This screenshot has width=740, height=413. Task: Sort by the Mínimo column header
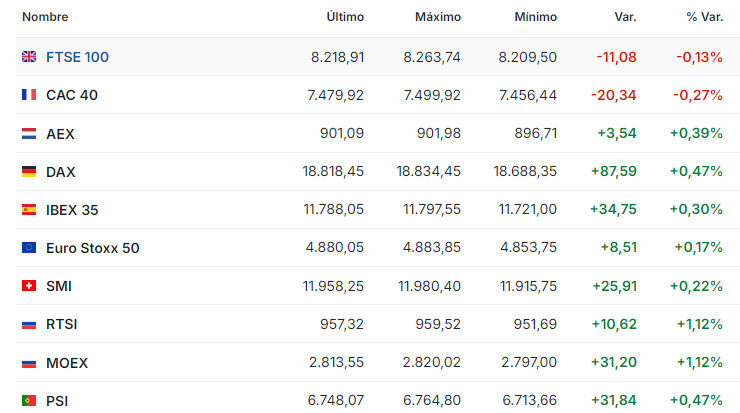(x=535, y=17)
